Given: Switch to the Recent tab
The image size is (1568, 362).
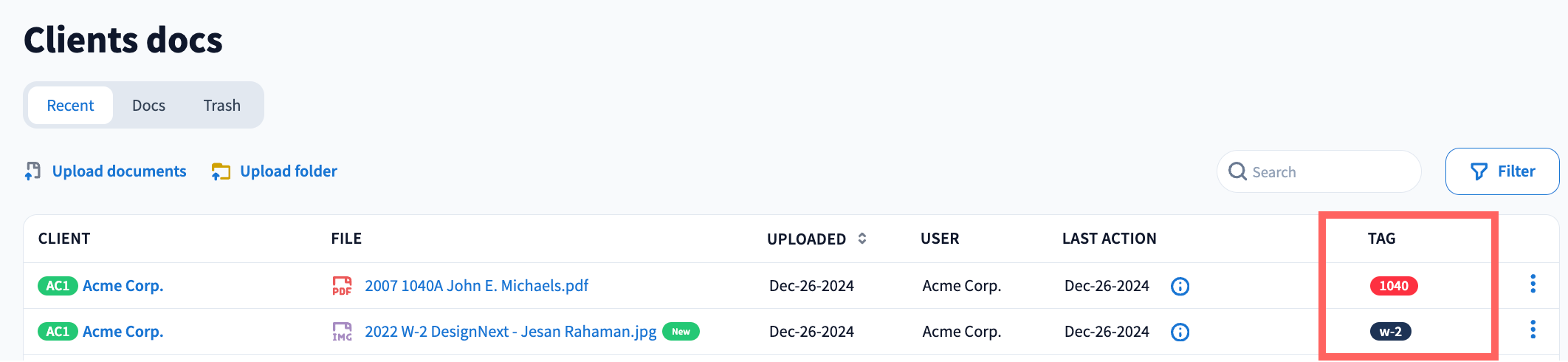Looking at the screenshot, I should pyautogui.click(x=70, y=106).
